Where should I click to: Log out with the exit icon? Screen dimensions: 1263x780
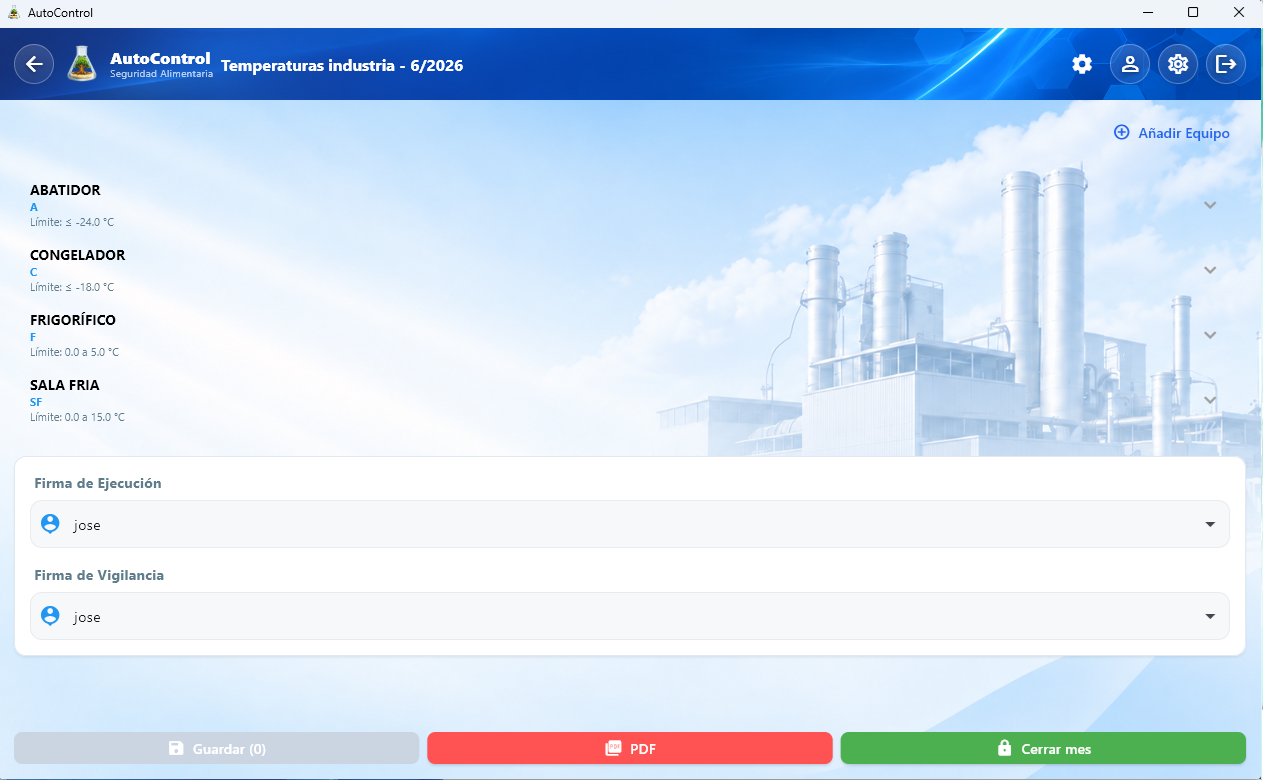pyautogui.click(x=1226, y=64)
